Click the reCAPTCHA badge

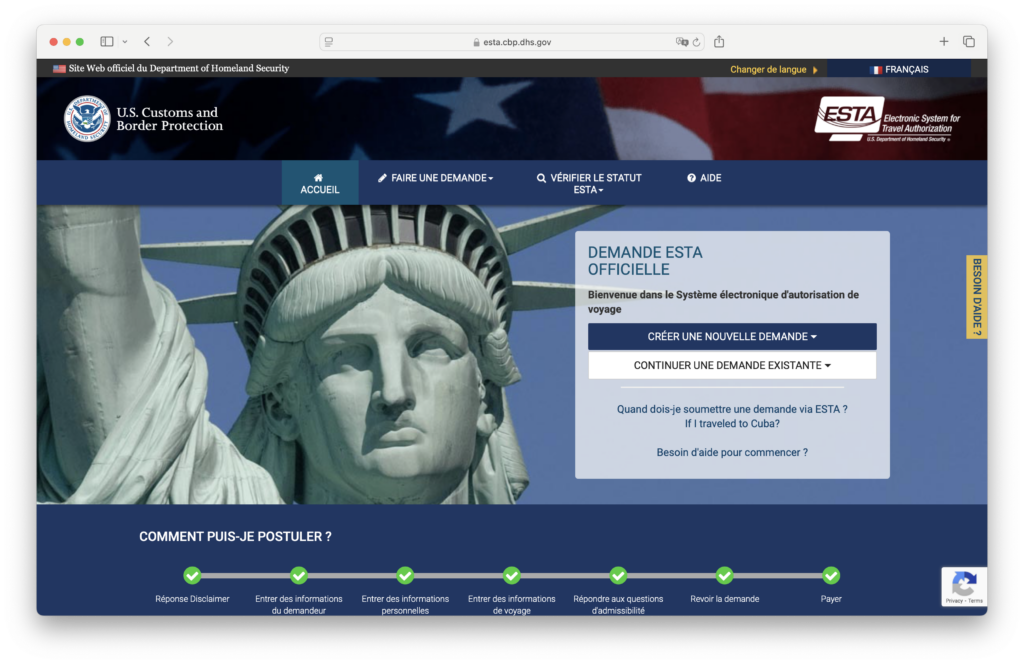(x=964, y=586)
